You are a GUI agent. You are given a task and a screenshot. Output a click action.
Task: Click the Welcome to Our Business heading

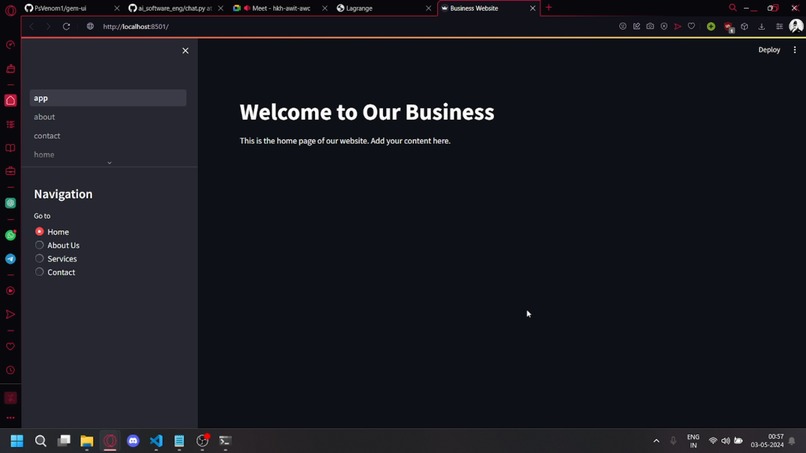point(367,112)
